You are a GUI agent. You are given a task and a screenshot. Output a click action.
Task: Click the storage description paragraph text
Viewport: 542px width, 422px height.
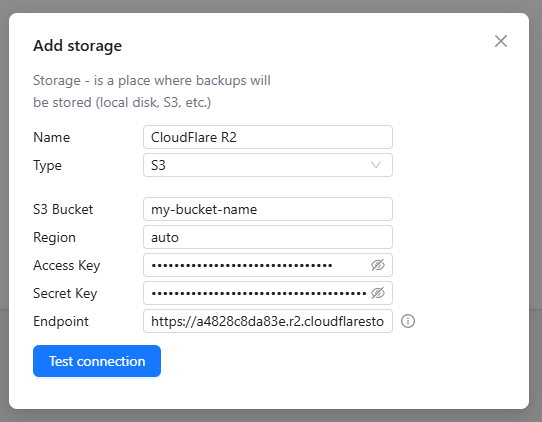pos(152,91)
